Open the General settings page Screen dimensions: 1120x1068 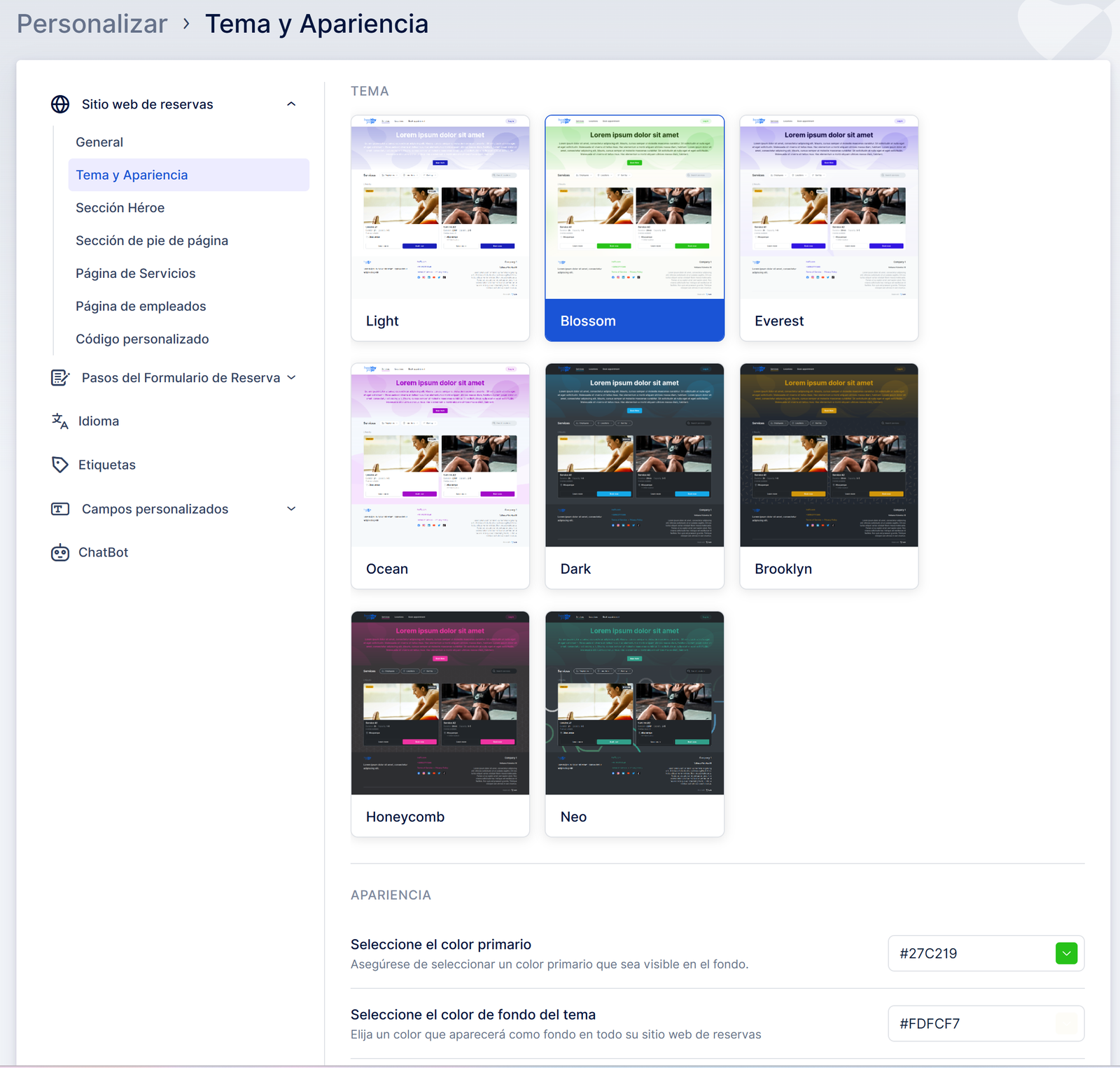click(99, 142)
